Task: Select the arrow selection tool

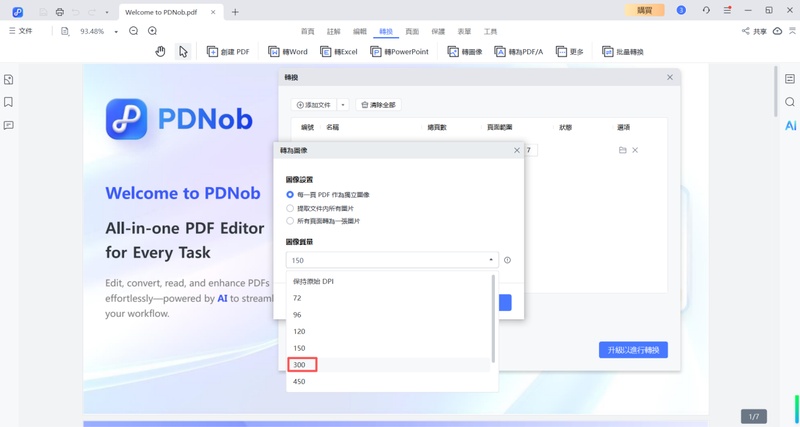Action: pyautogui.click(x=183, y=52)
